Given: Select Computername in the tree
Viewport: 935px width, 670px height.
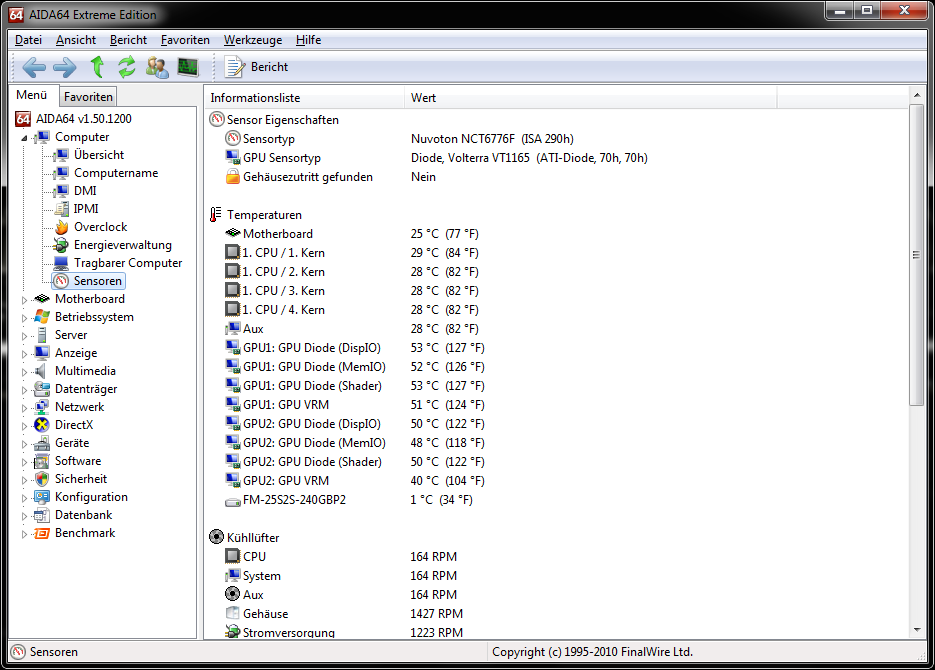Looking at the screenshot, I should [x=116, y=173].
